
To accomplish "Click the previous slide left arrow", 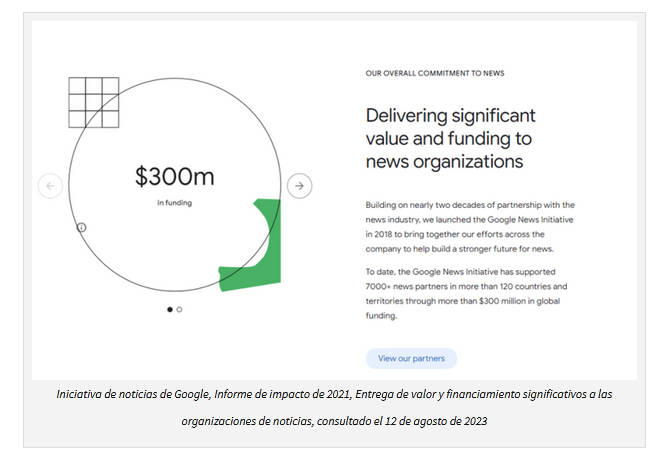I will [50, 186].
